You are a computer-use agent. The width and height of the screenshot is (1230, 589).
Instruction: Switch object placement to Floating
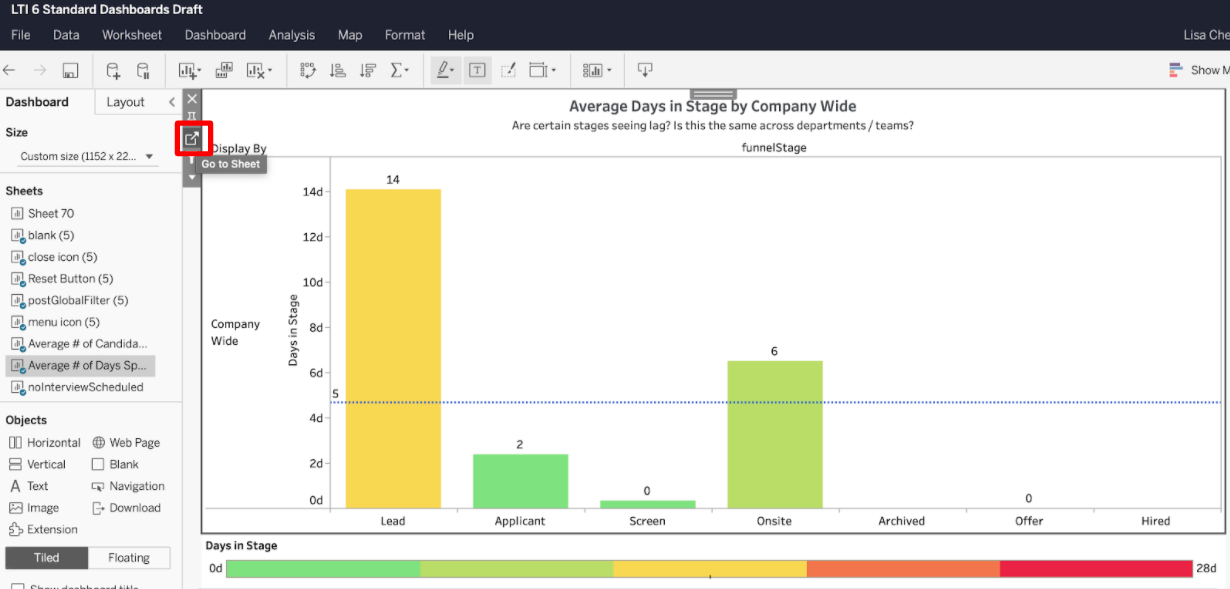tap(128, 557)
